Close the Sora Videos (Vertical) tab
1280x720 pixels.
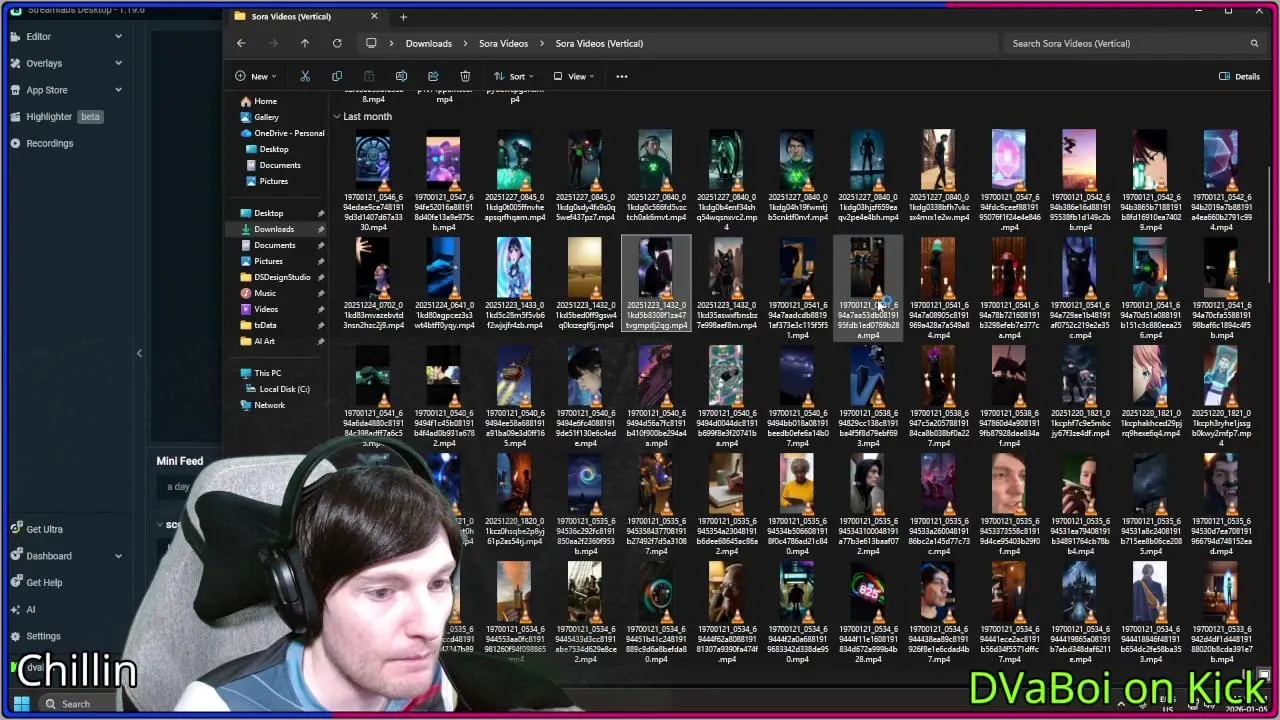374,16
